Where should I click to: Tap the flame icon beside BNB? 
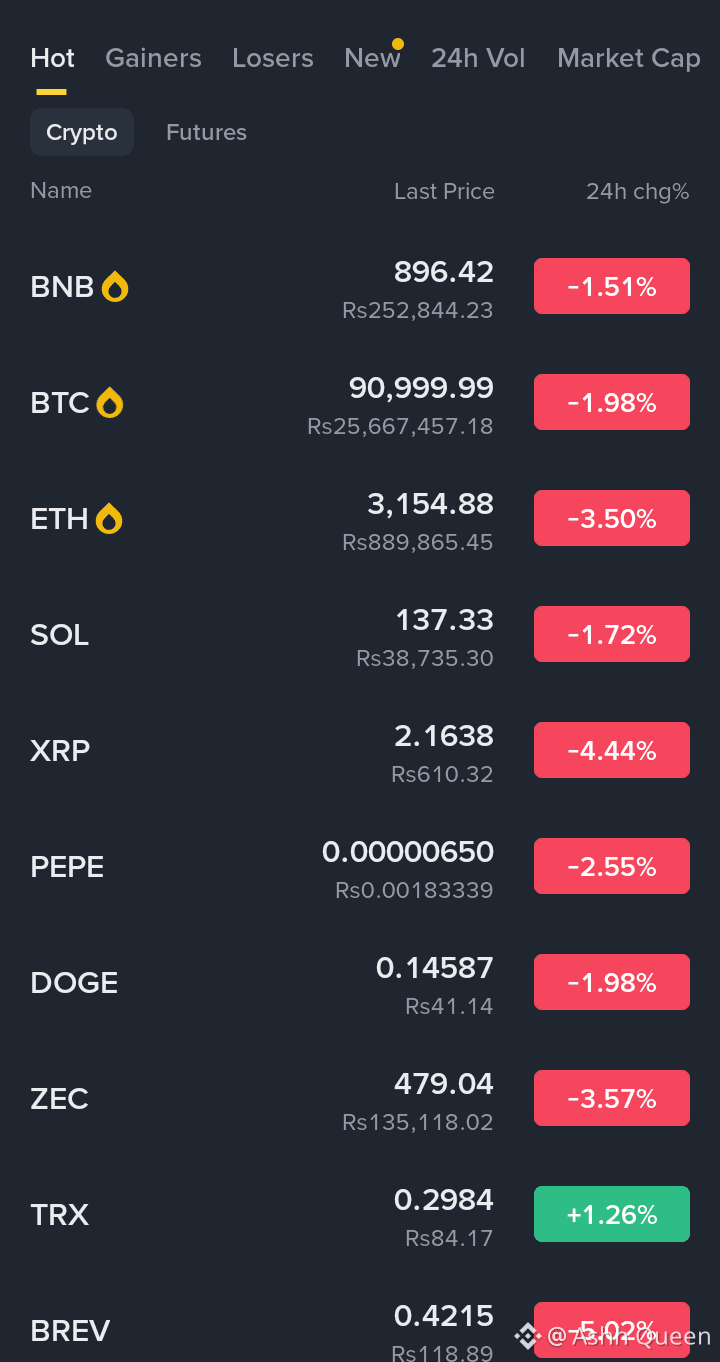point(115,287)
